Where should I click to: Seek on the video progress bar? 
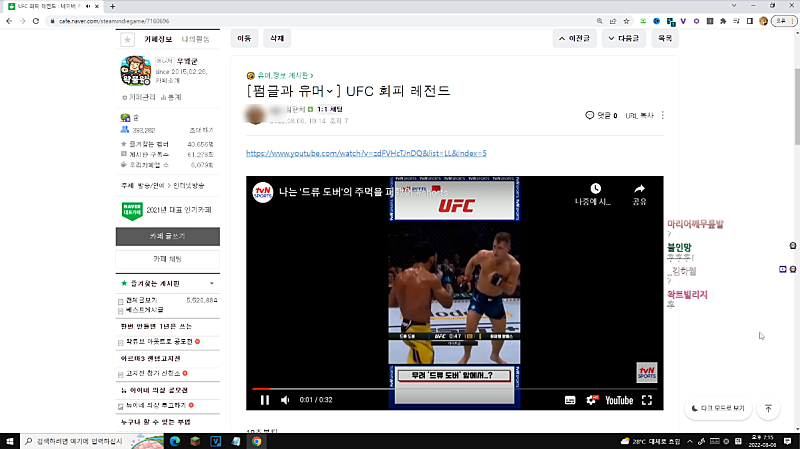pyautogui.click(x=455, y=389)
